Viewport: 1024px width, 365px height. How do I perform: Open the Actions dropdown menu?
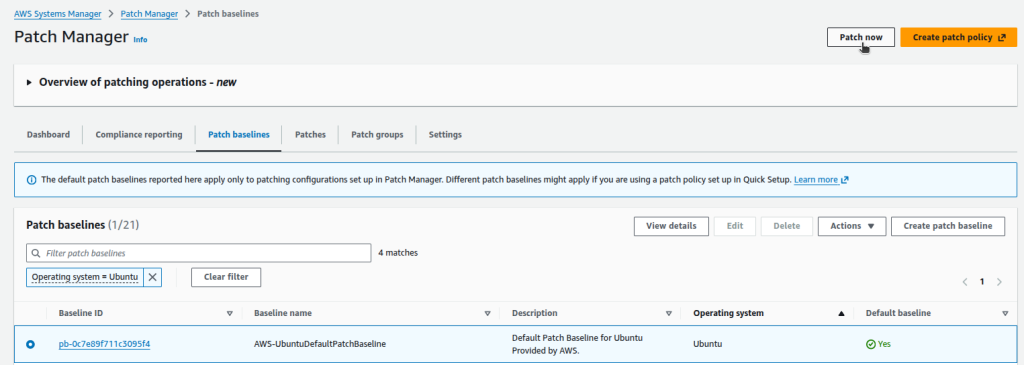click(x=852, y=226)
